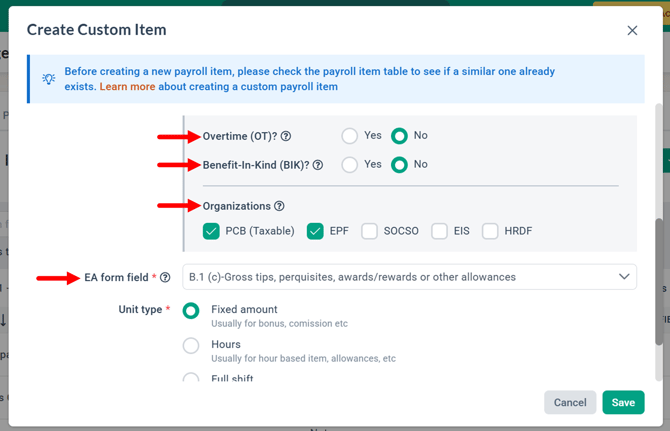Select Yes for Overtime (OT)

pos(350,136)
